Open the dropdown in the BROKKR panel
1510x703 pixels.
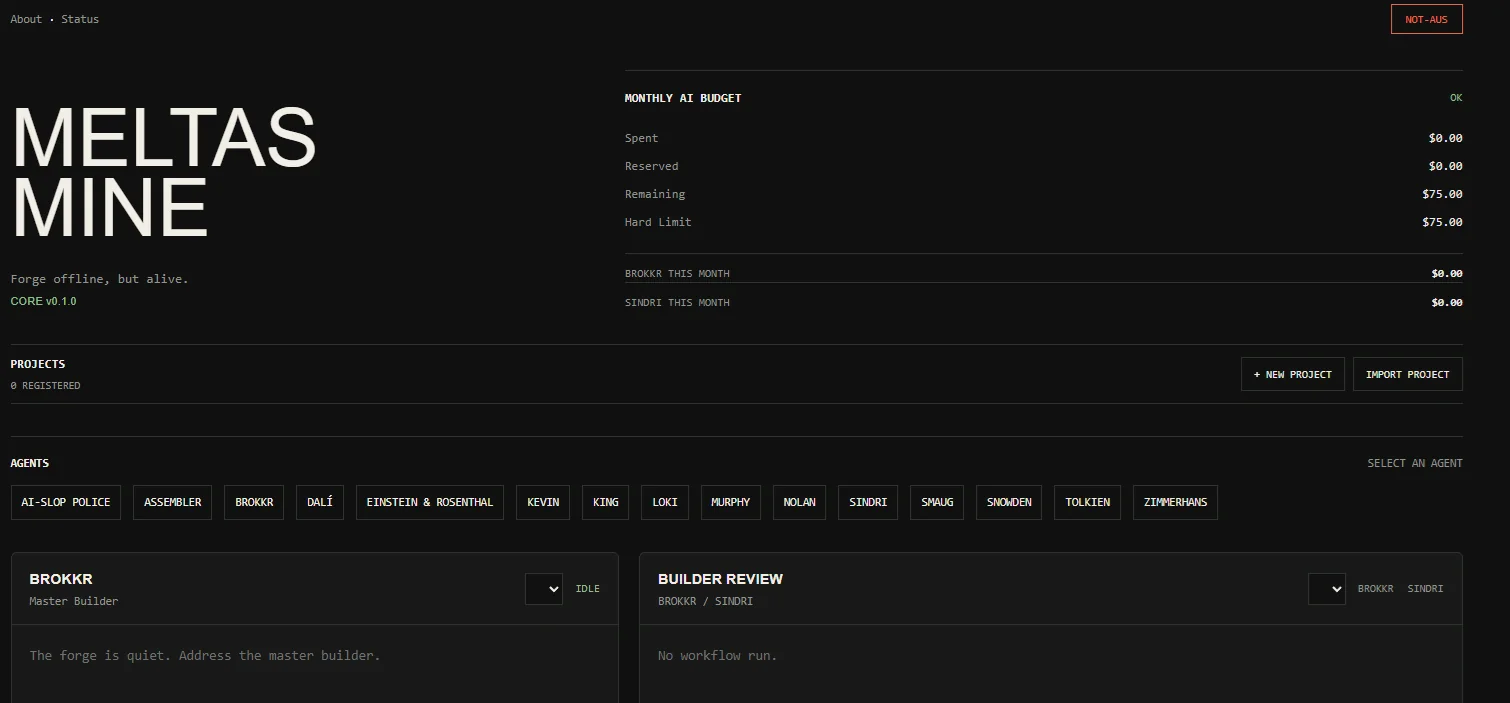[544, 589]
